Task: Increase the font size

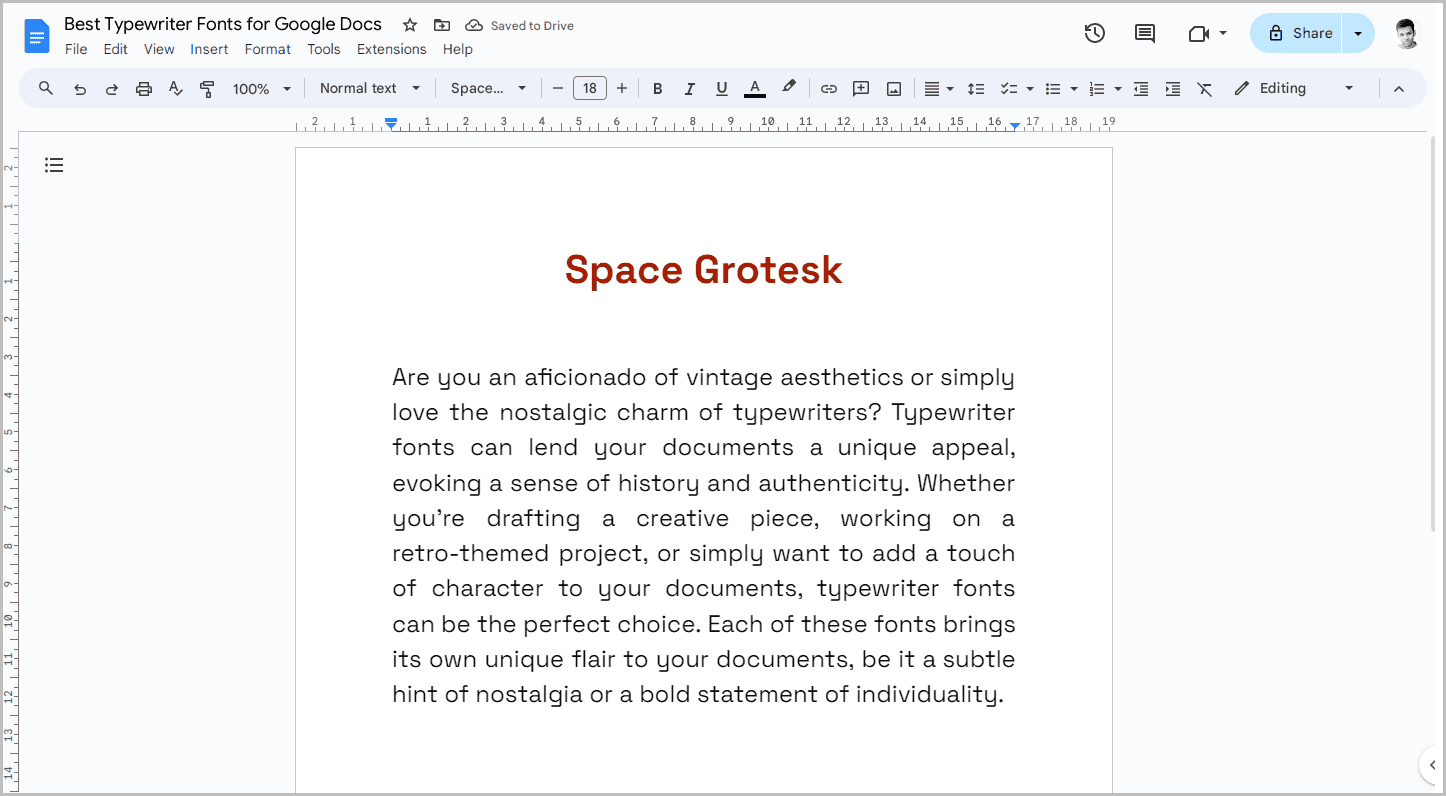Action: click(622, 88)
